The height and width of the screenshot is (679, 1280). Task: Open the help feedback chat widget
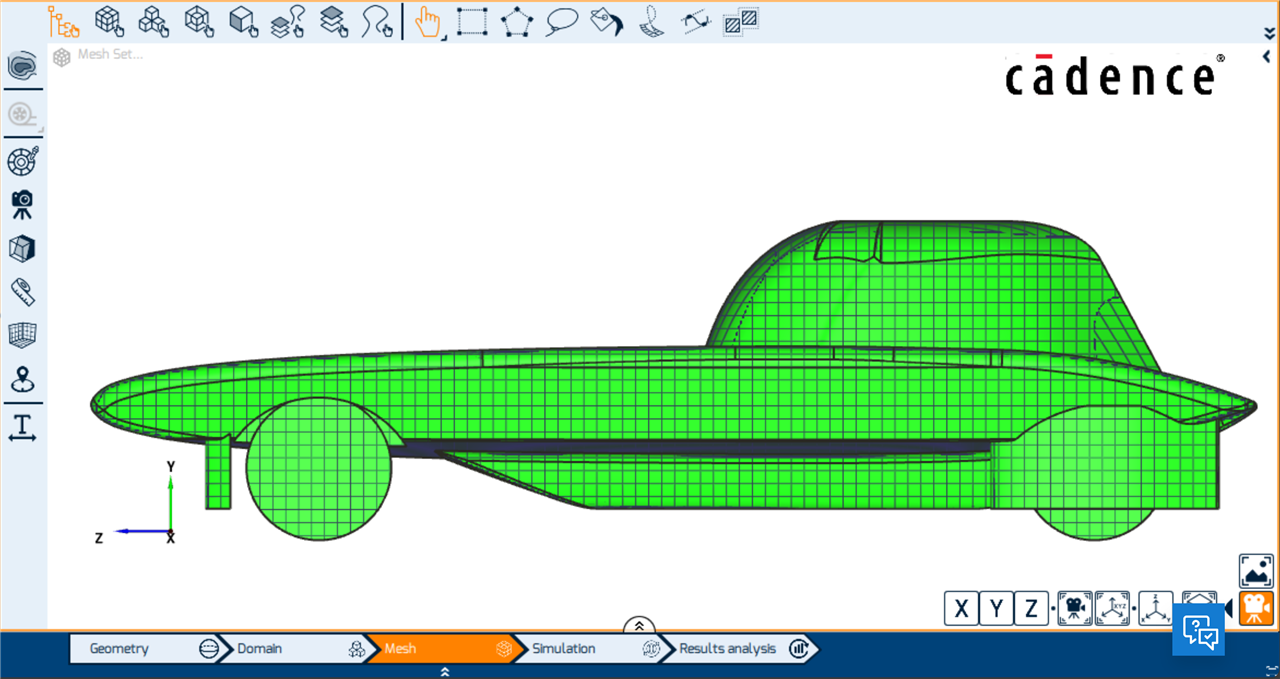(1197, 629)
